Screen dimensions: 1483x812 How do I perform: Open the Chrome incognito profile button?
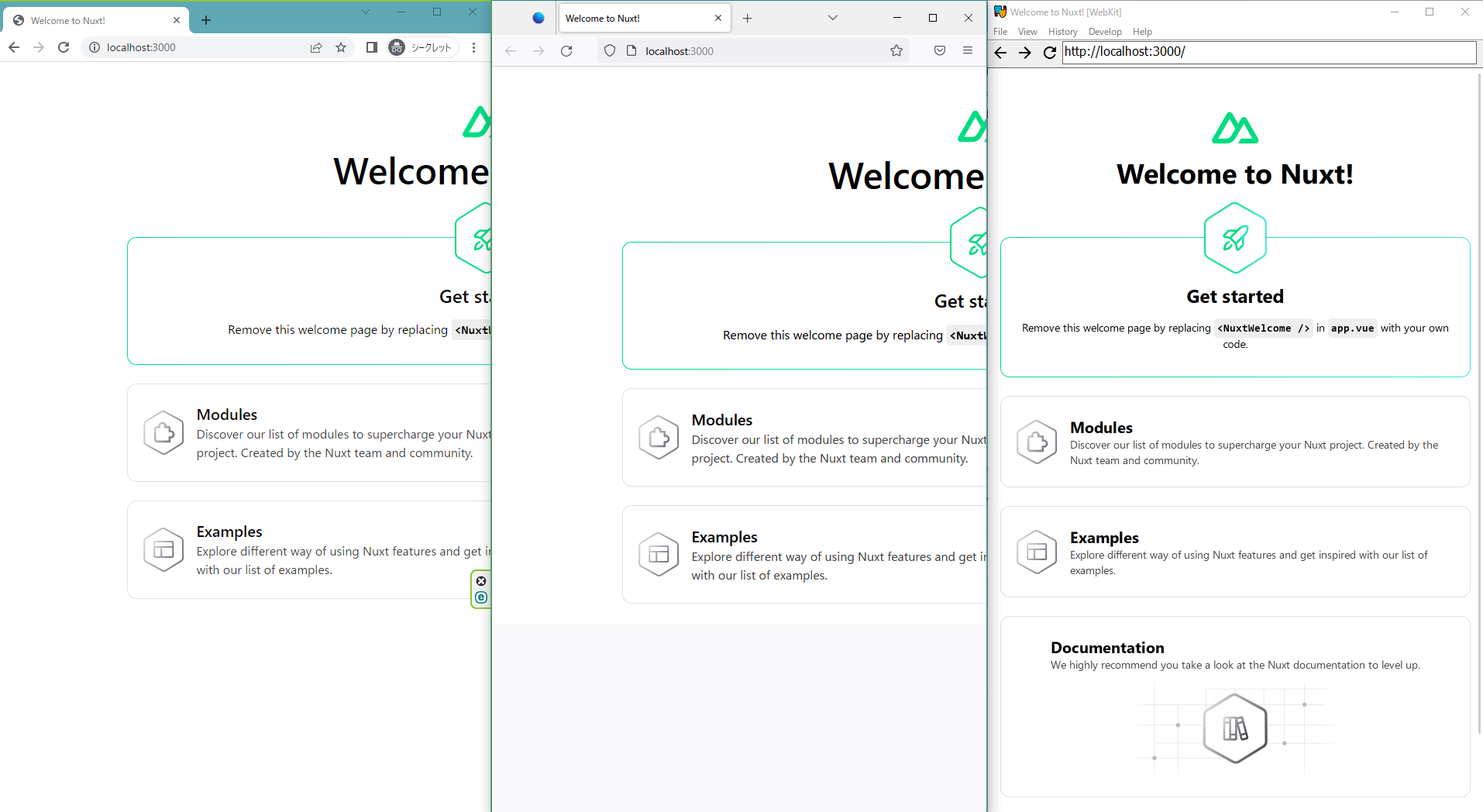pyautogui.click(x=421, y=47)
